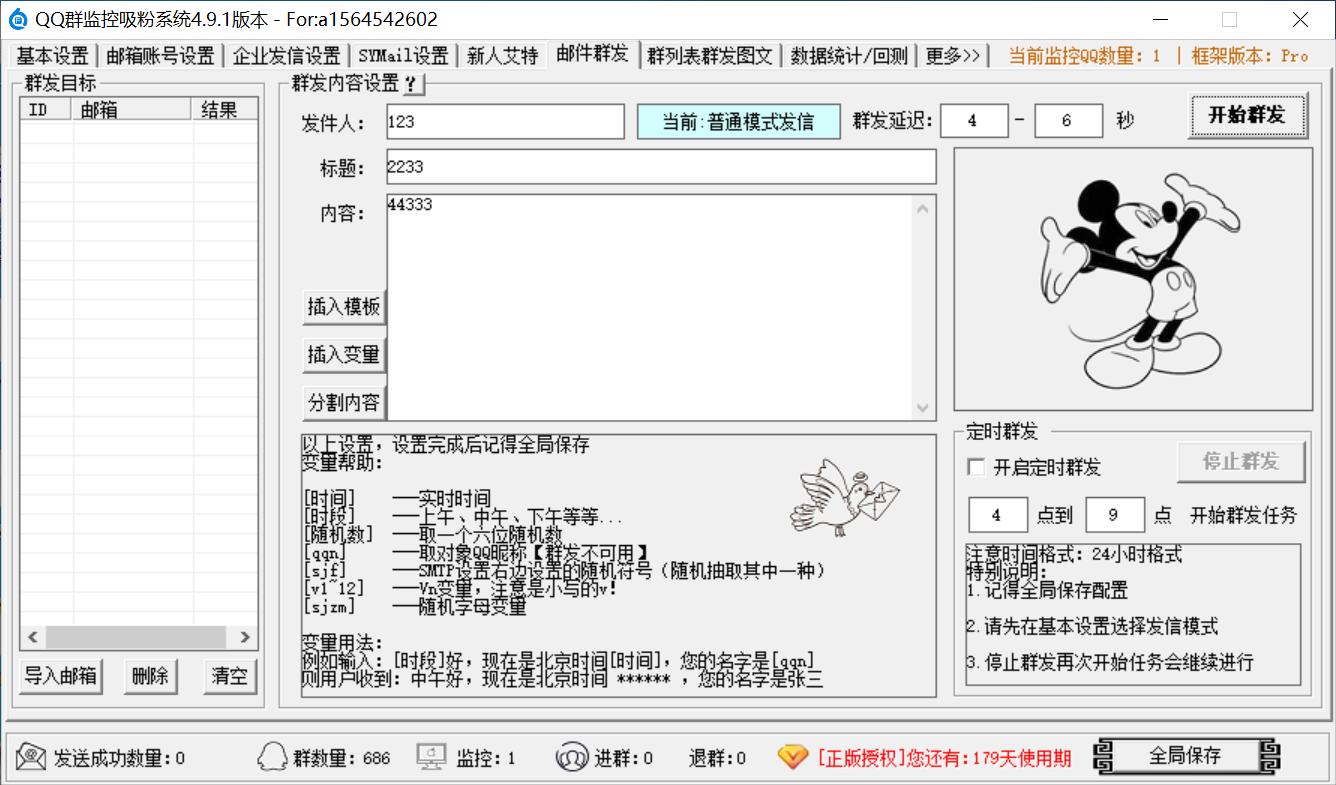The height and width of the screenshot is (785, 1336).
Task: Open the 基本设置 tab
Action: 53,56
